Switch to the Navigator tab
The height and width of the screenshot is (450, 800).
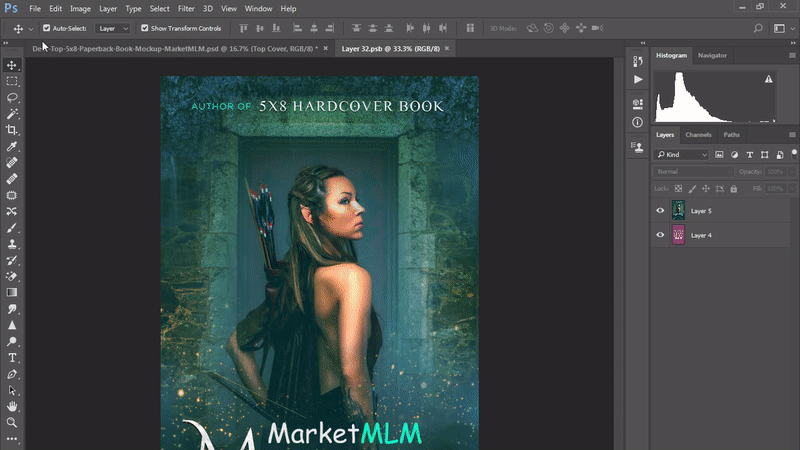click(712, 55)
